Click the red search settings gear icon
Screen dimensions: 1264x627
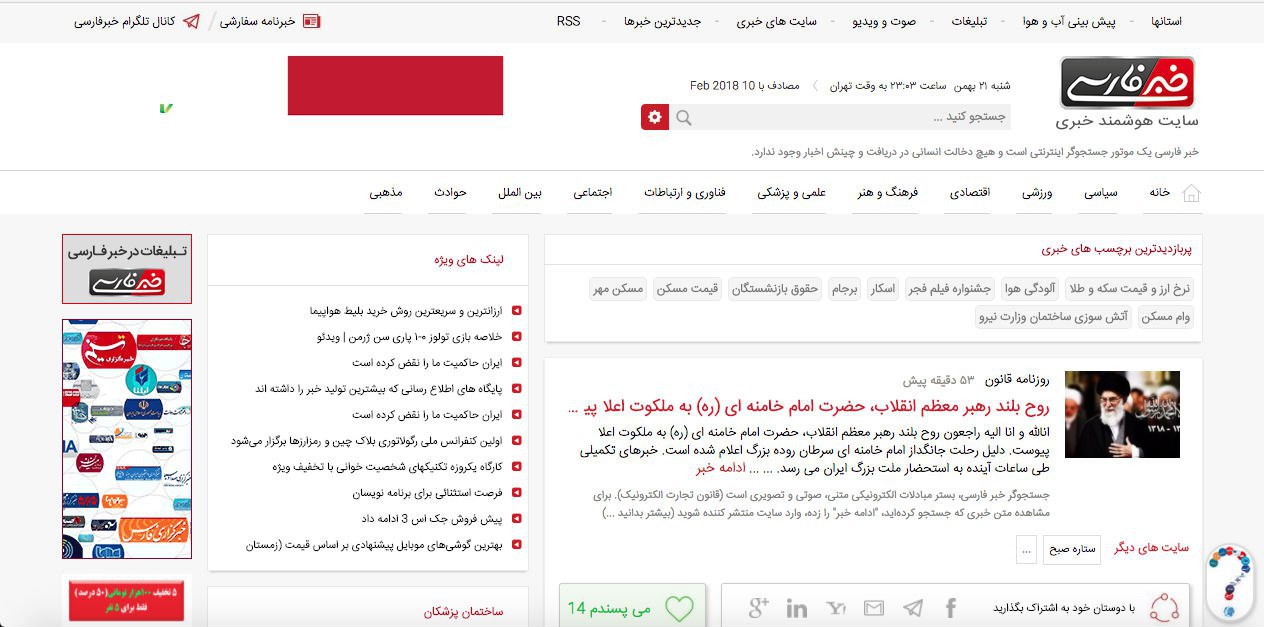pos(655,117)
